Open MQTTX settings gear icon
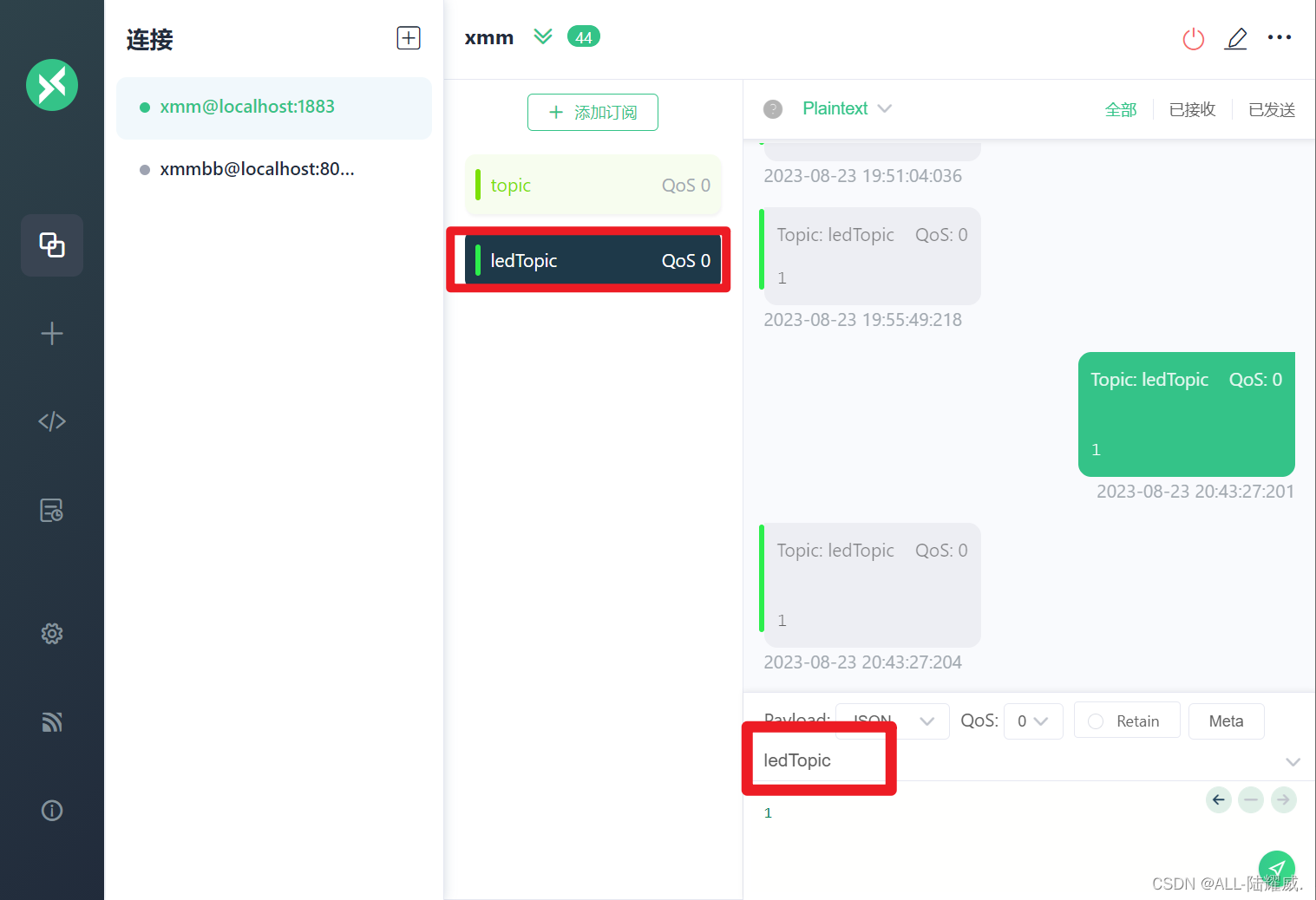Viewport: 1316px width, 900px height. pyautogui.click(x=51, y=634)
